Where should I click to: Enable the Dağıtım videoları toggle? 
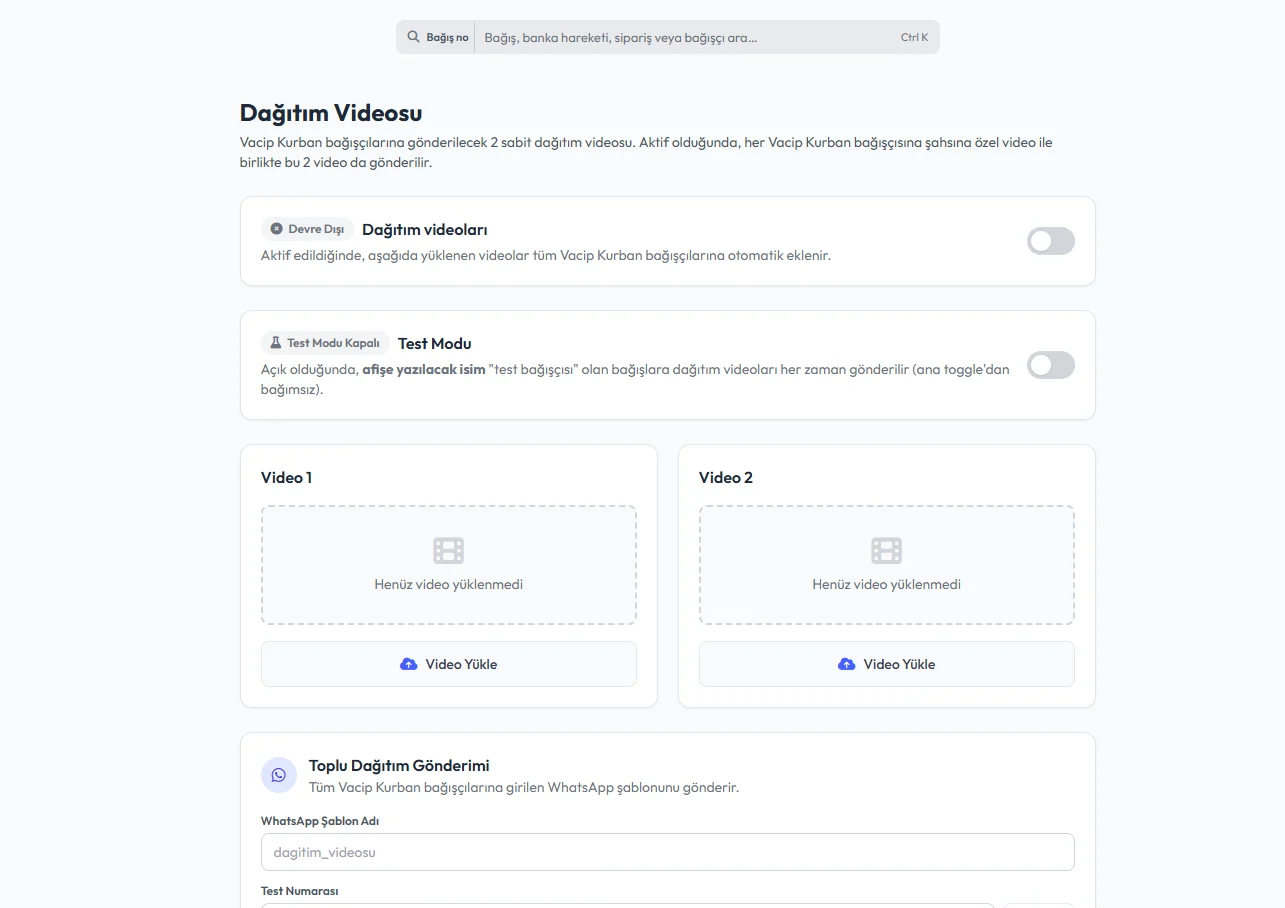(x=1051, y=241)
